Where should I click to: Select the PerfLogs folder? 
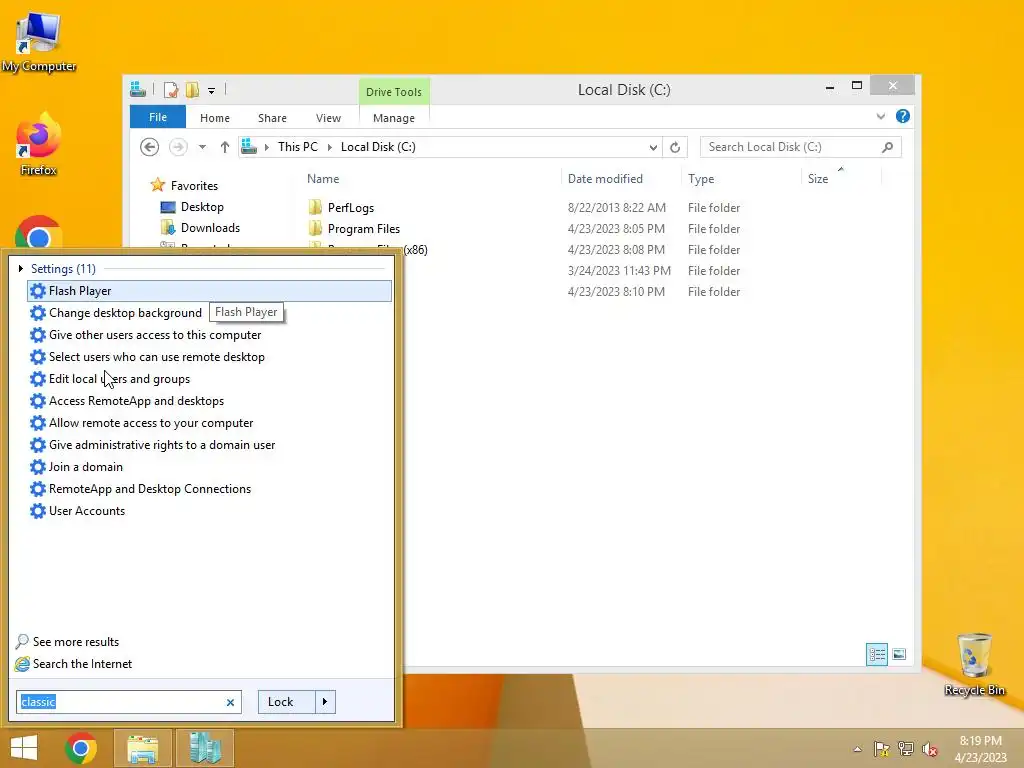click(x=351, y=208)
